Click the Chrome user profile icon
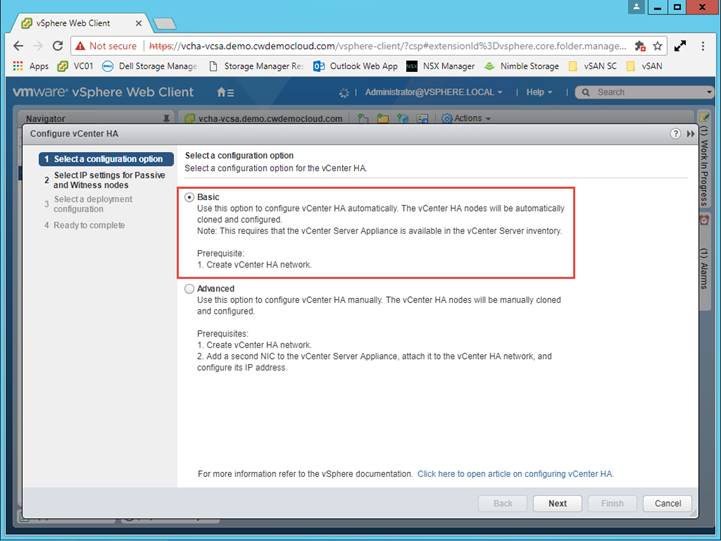Viewport: 721px width, 541px height. coord(636,7)
